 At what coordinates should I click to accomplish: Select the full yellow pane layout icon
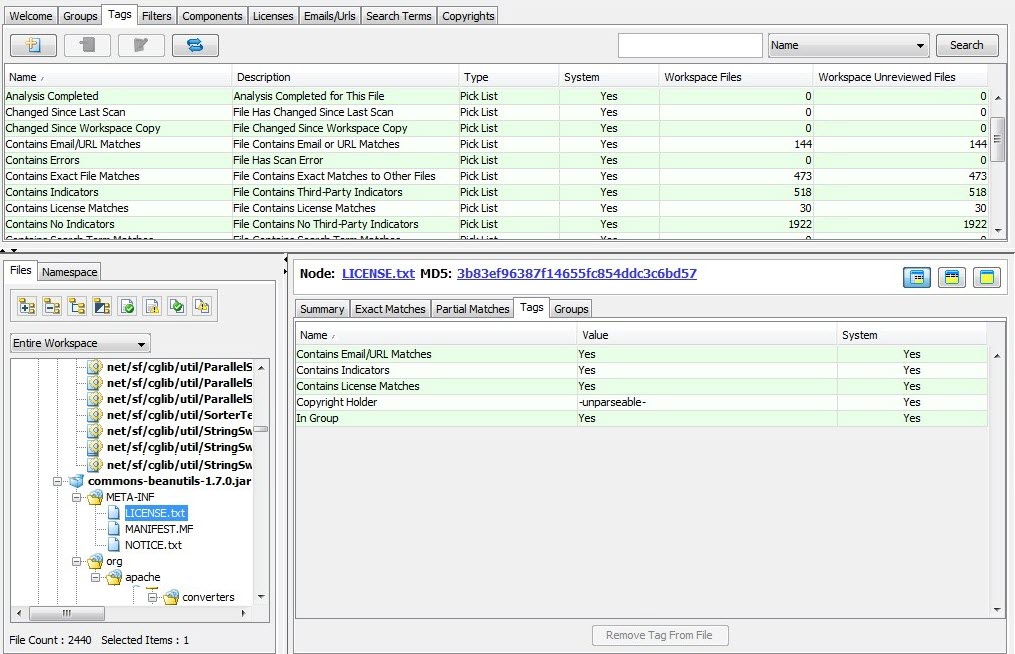click(x=987, y=277)
